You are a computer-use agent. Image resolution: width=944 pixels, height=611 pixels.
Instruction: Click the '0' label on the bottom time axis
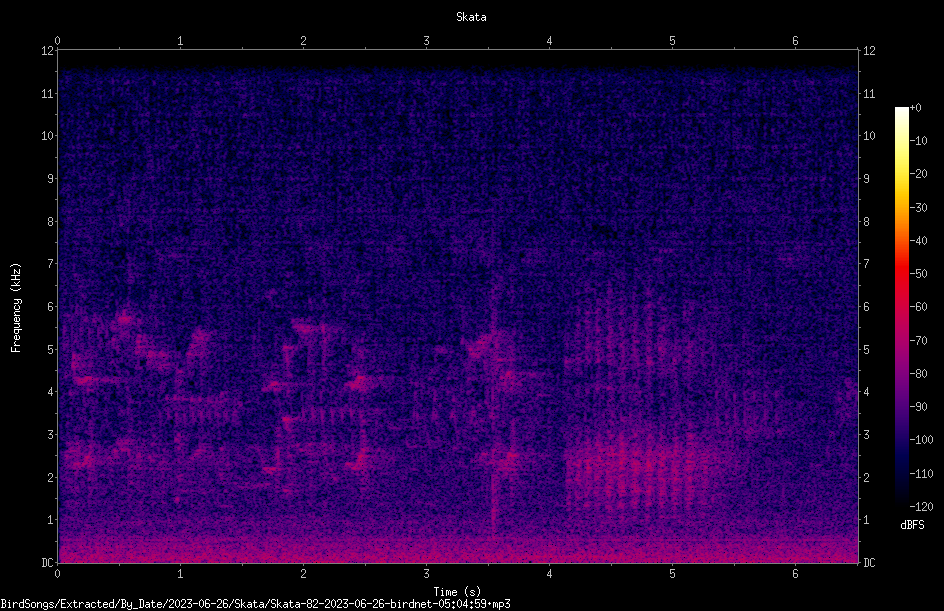coord(57,574)
